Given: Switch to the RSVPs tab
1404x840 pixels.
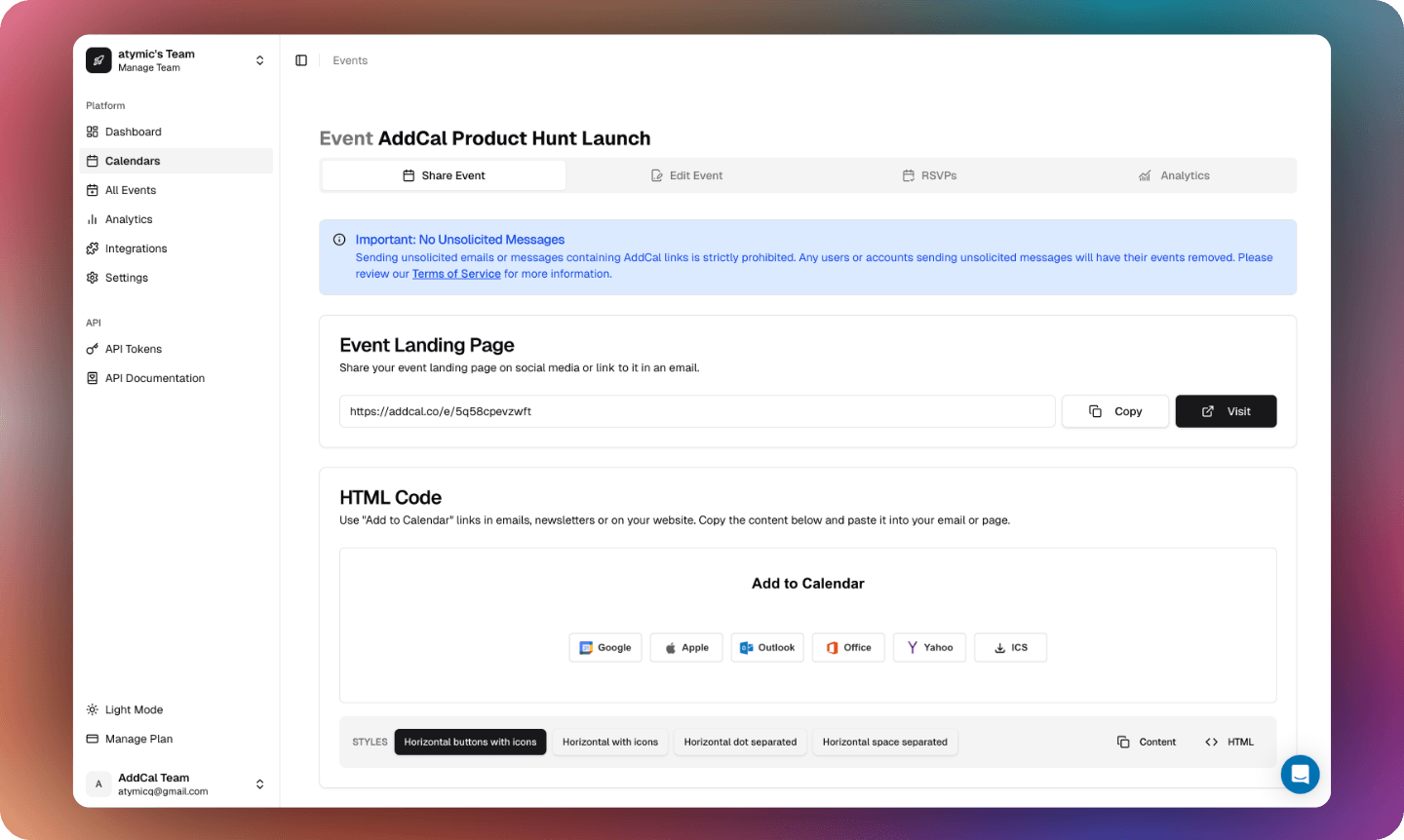Looking at the screenshot, I should click(x=929, y=175).
